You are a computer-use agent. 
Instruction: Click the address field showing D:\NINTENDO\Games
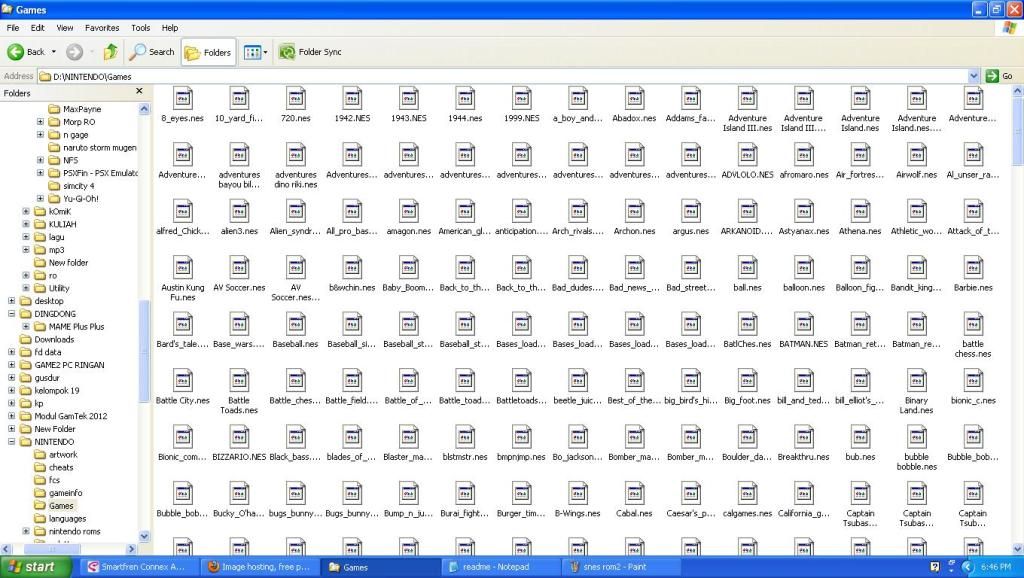(502, 76)
